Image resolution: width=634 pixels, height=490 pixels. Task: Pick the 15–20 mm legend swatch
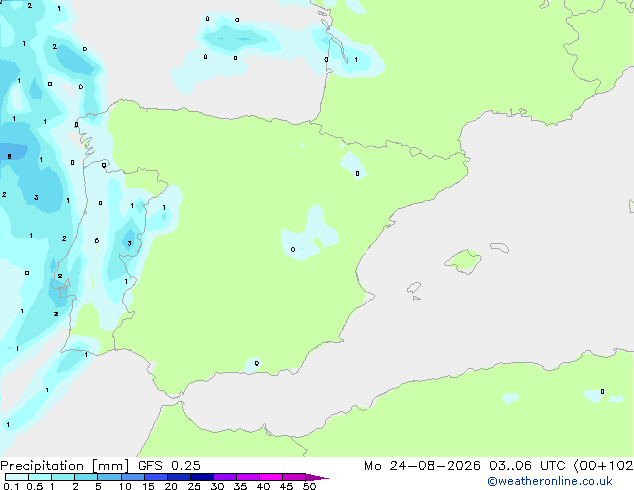click(155, 477)
